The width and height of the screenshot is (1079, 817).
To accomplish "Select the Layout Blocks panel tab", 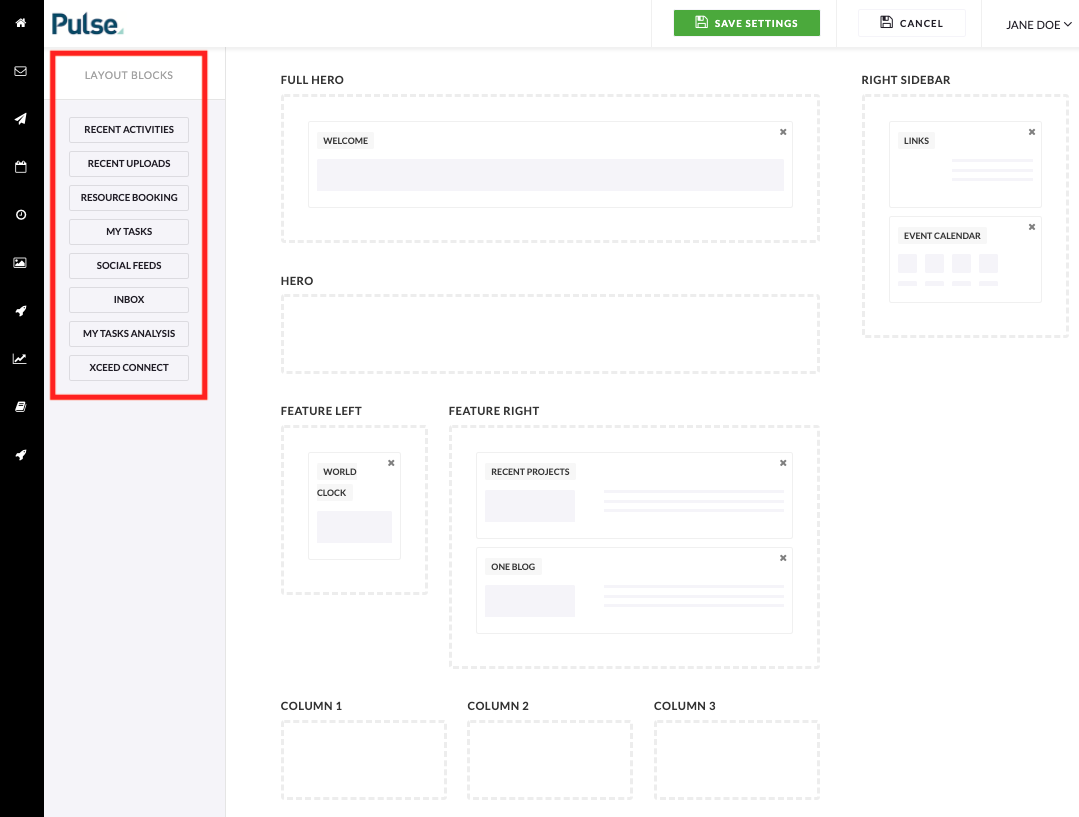I will [129, 76].
